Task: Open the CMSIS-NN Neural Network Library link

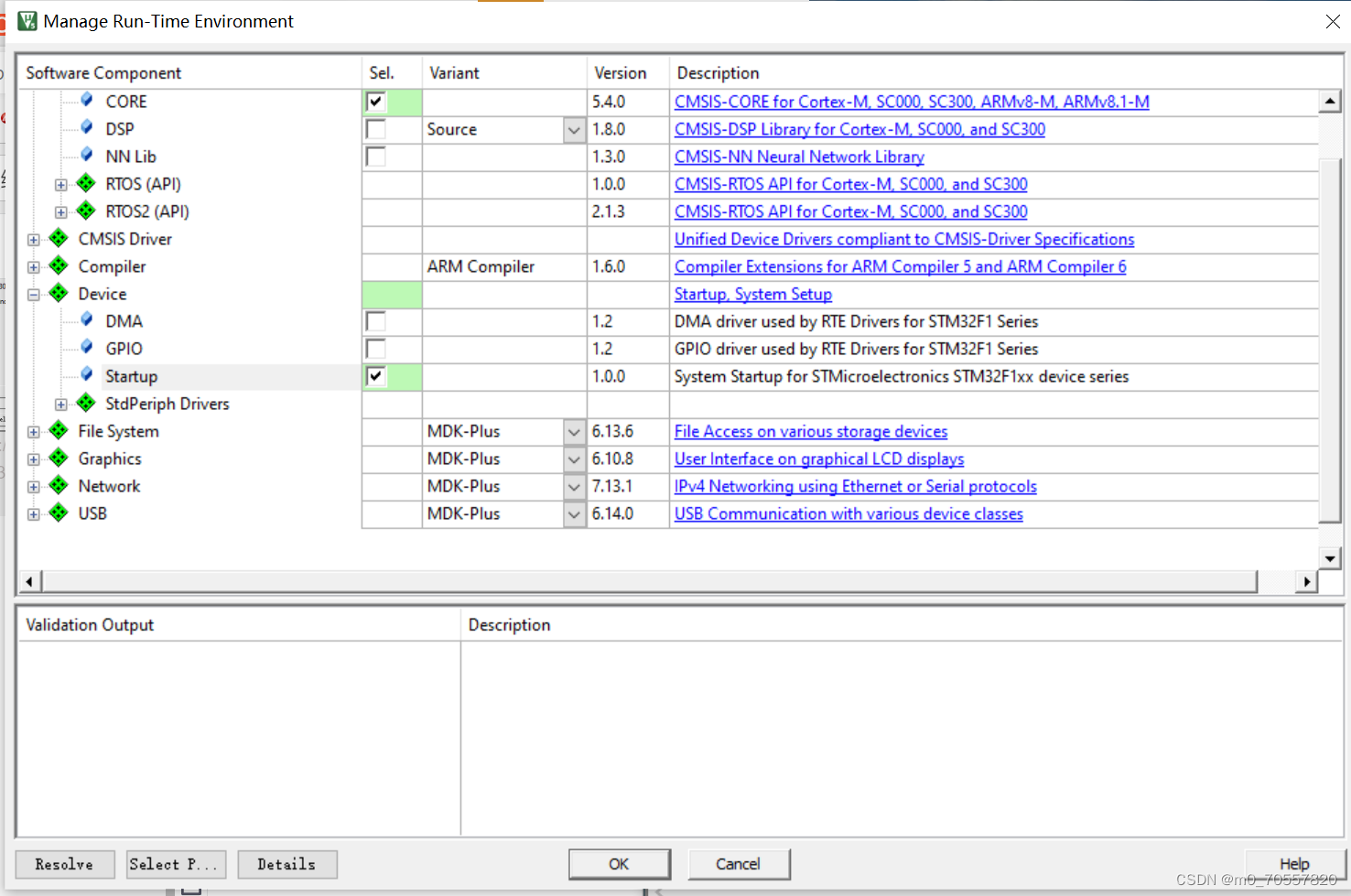Action: (x=799, y=157)
